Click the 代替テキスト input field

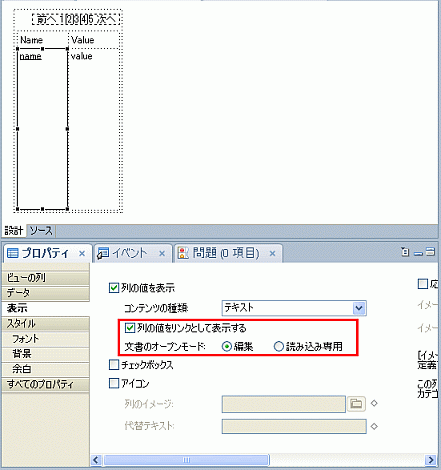tap(294, 426)
